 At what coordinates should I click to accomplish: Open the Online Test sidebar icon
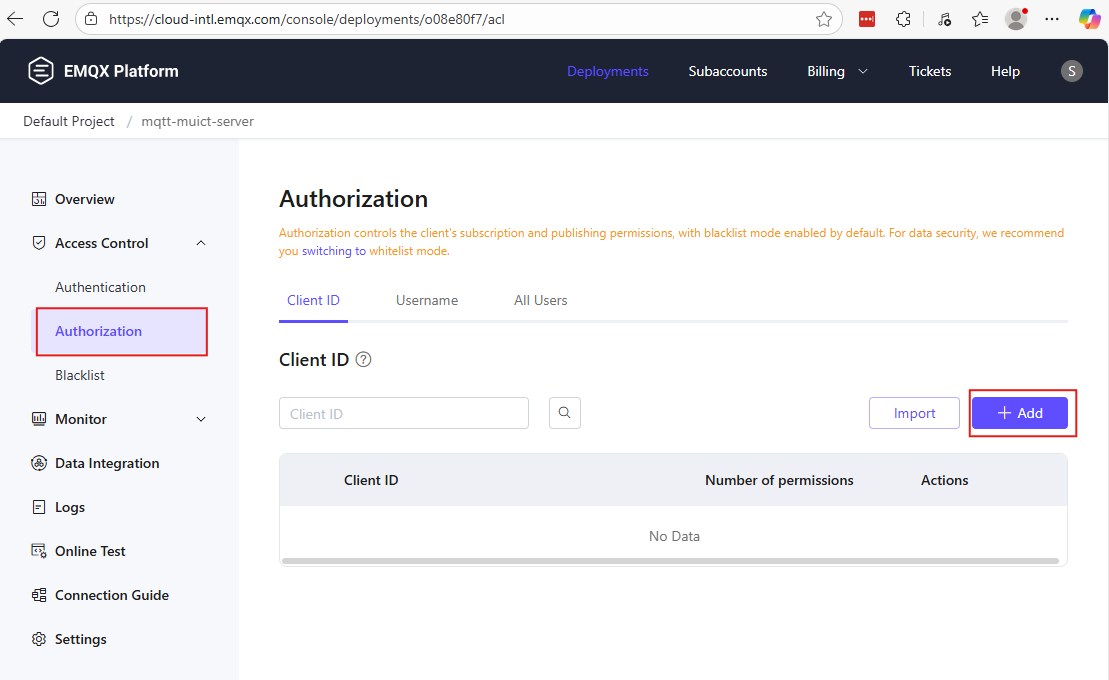pyautogui.click(x=39, y=551)
